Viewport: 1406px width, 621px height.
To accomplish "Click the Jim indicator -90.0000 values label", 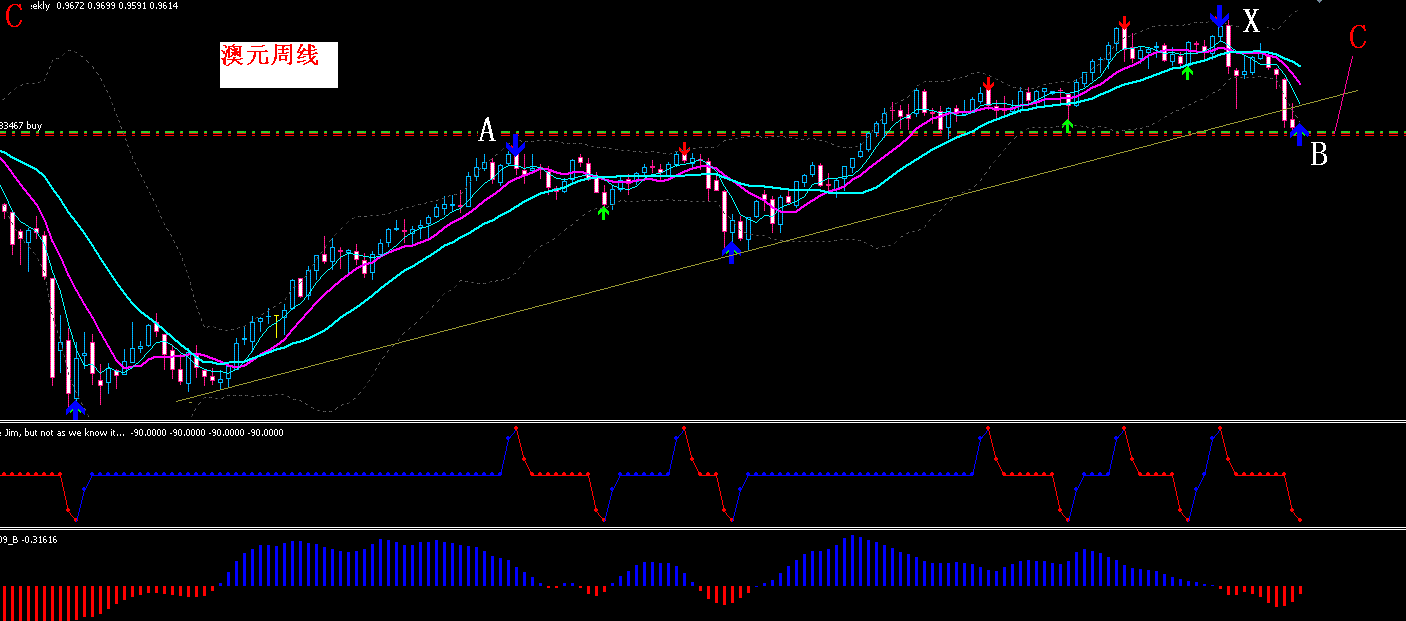I will pyautogui.click(x=142, y=433).
